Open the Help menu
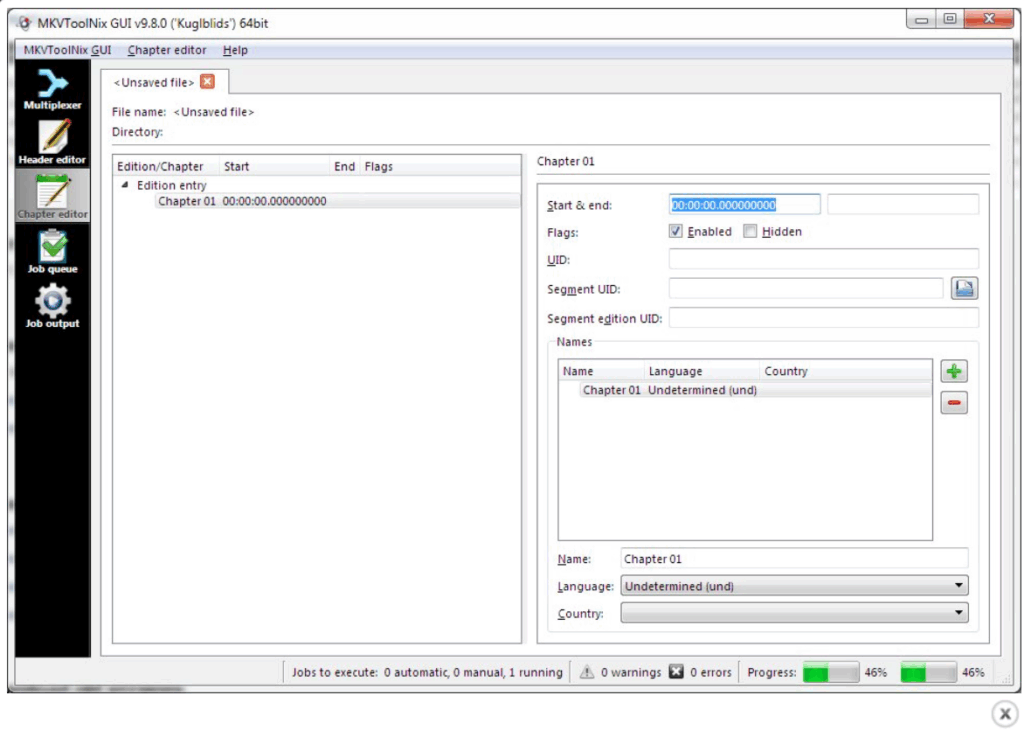This screenshot has height=730, width=1024. pos(234,50)
